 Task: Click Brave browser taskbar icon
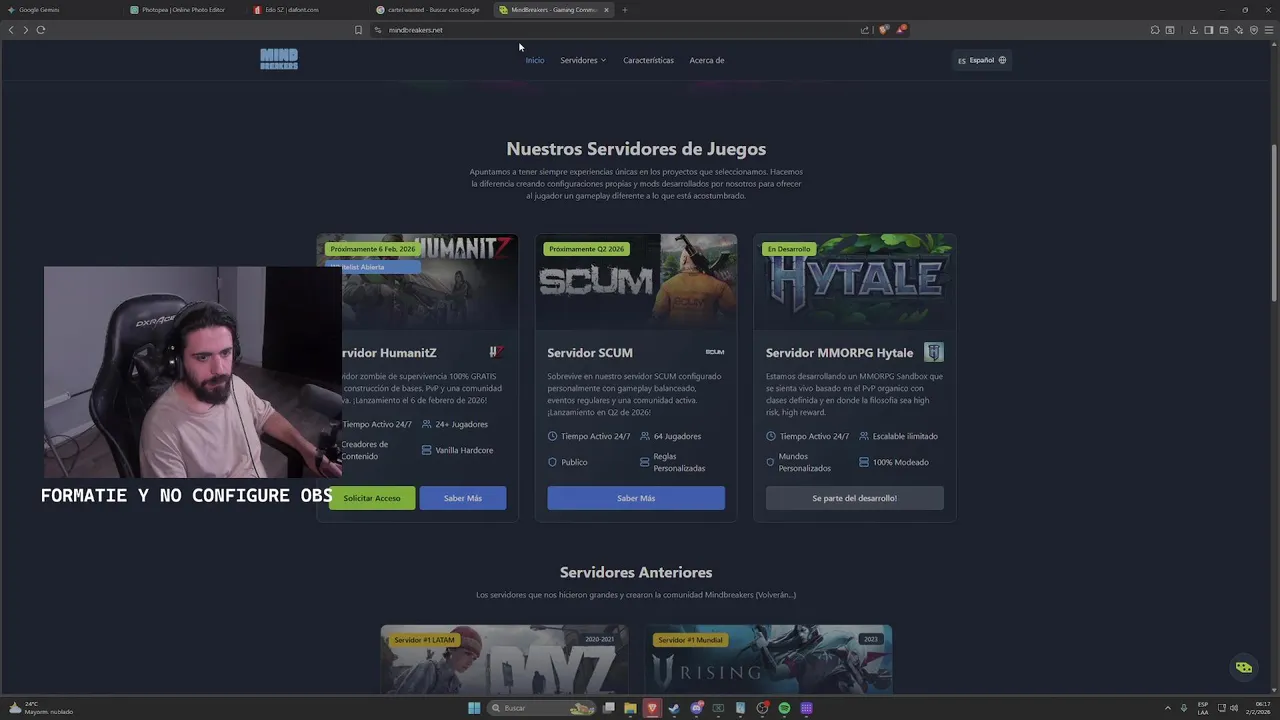coord(652,708)
